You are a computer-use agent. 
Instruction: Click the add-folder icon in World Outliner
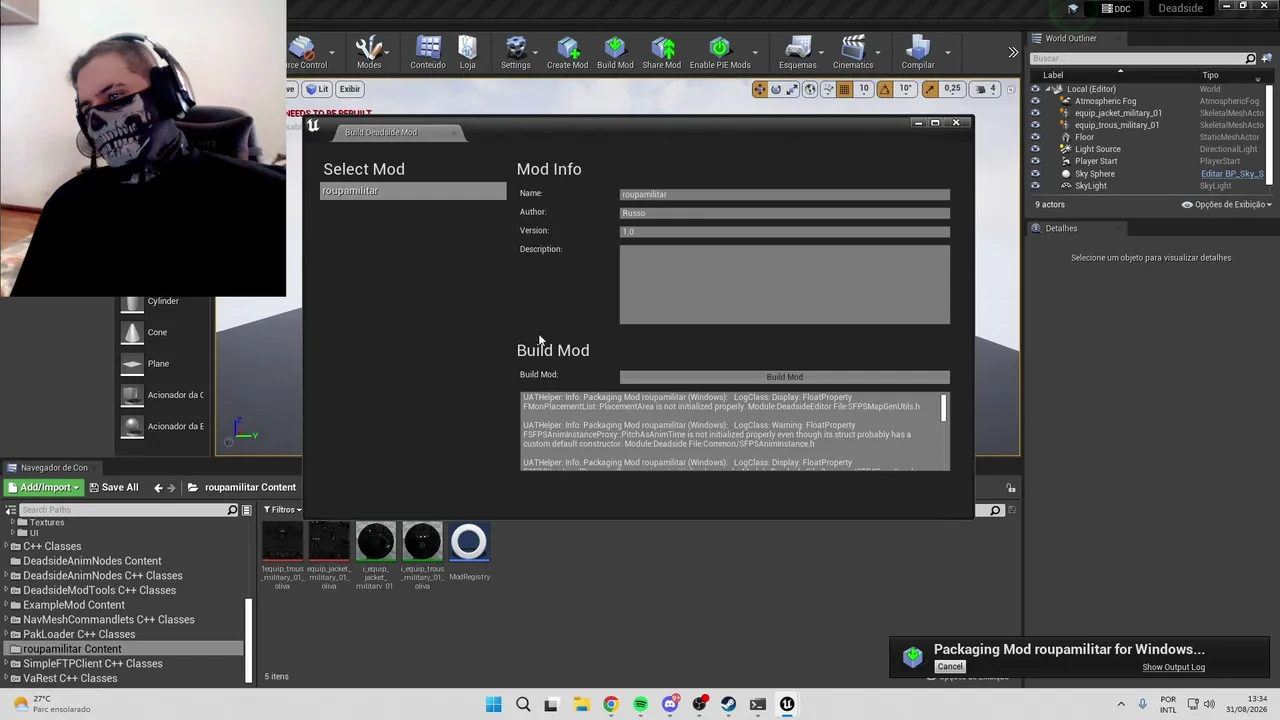pyautogui.click(x=1265, y=59)
